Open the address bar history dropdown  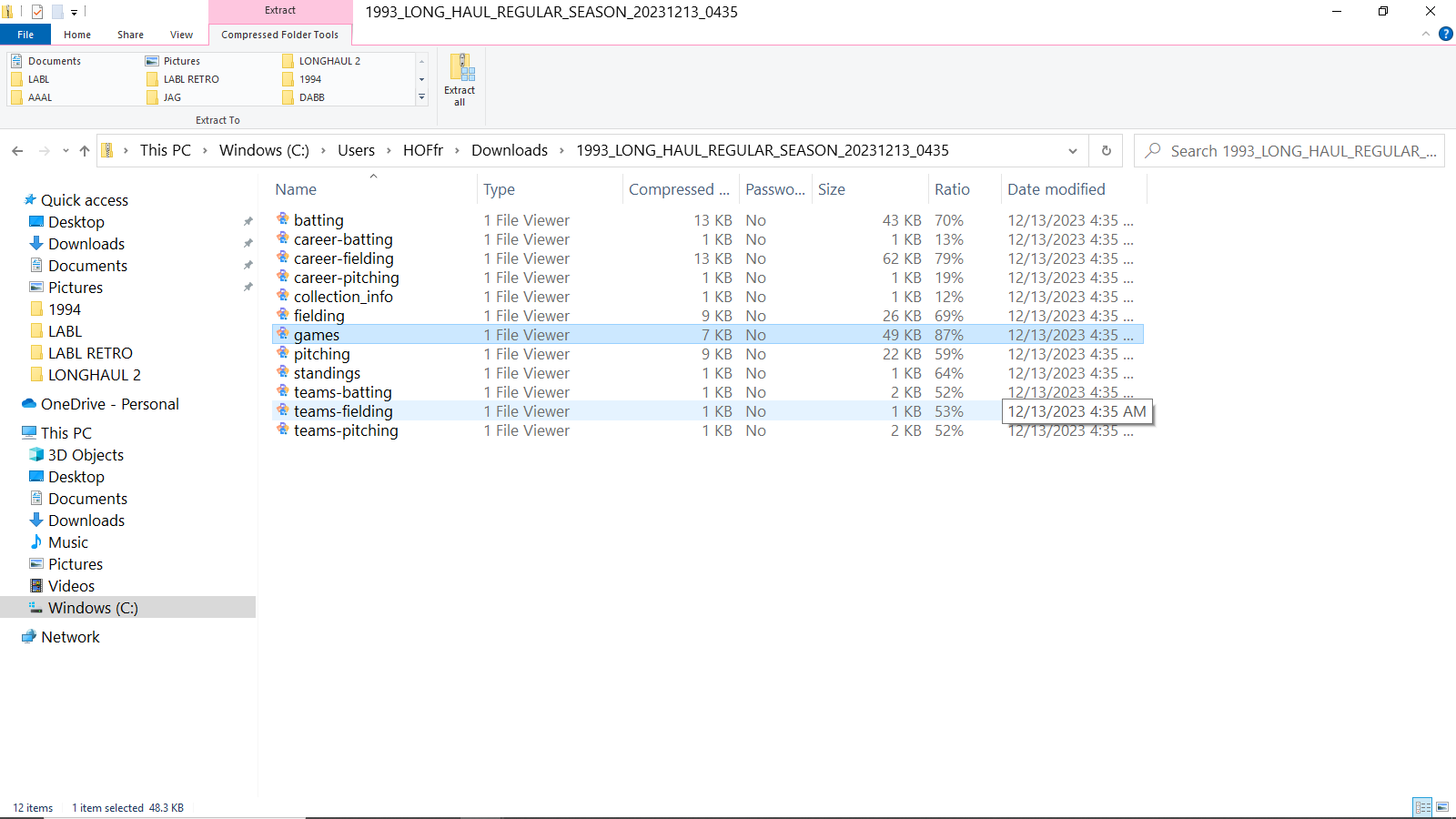pyautogui.click(x=1073, y=151)
